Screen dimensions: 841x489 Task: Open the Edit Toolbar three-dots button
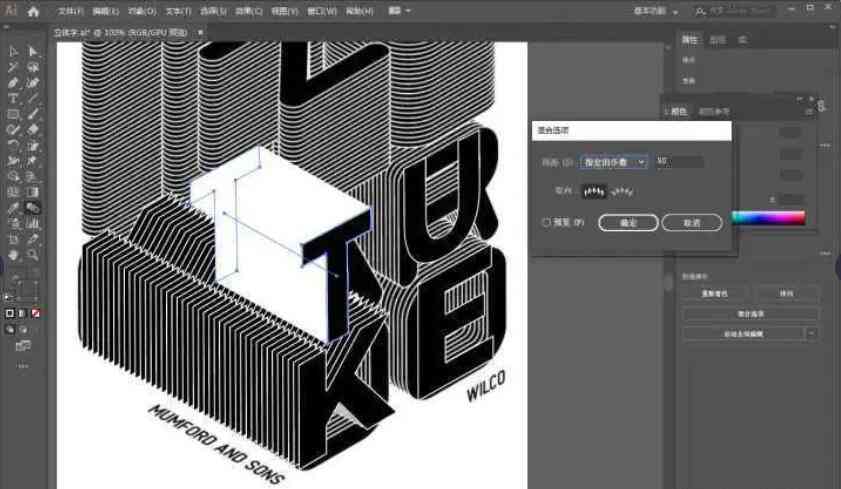23,366
